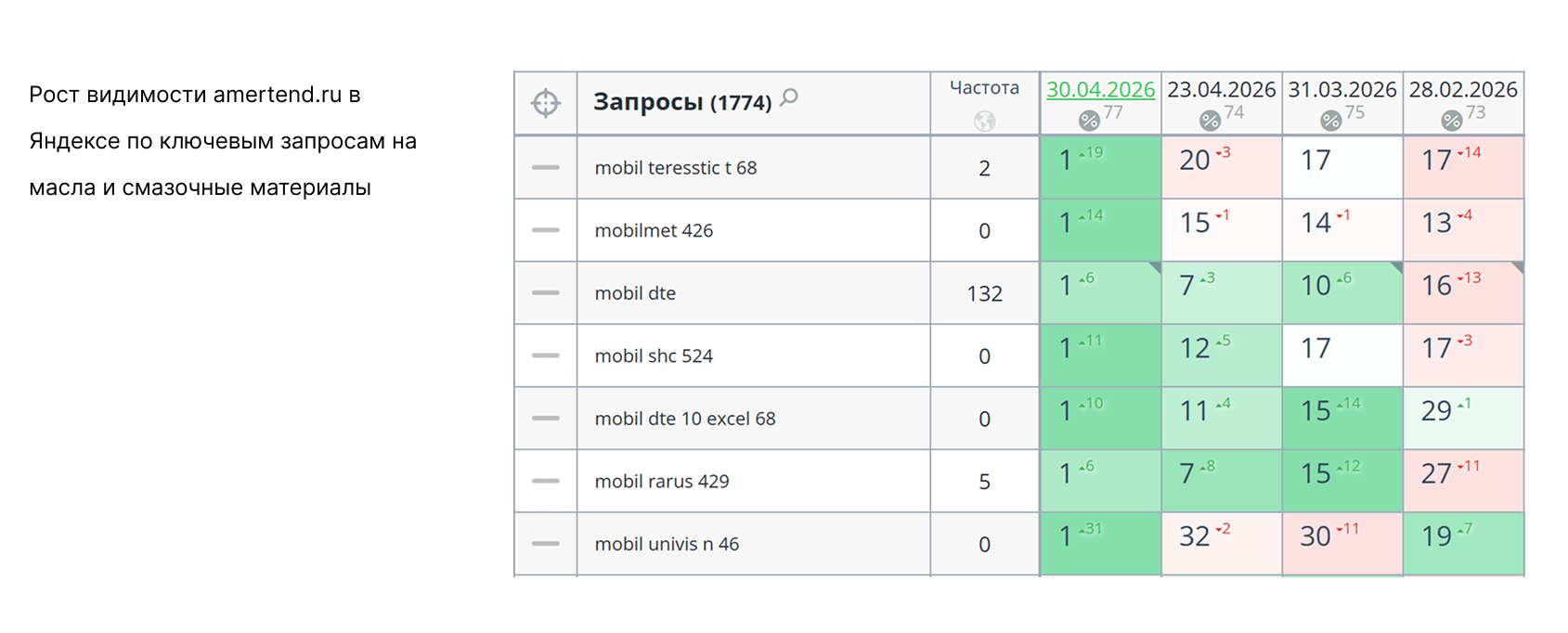This screenshot has height=633, width=1568.
Task: Click the dash icon for mobil teresstic t 68
Action: [546, 168]
